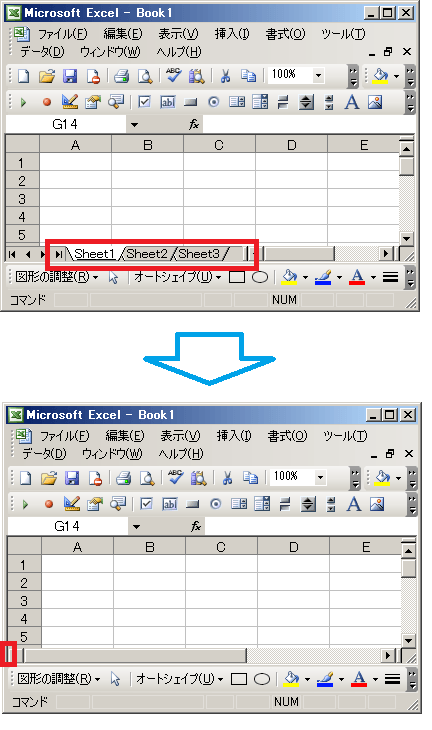
Task: Select Label 'A' control in upper window toolbar
Action: (352, 101)
